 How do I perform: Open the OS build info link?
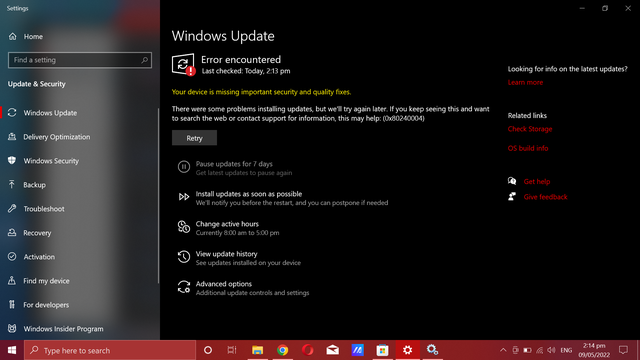[528, 148]
